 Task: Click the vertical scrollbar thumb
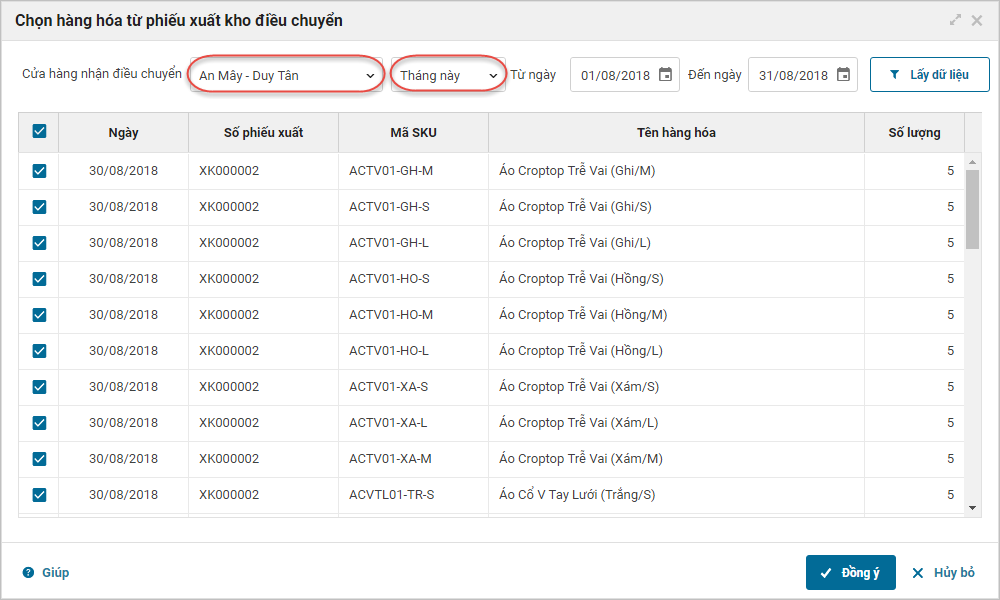pos(973,209)
